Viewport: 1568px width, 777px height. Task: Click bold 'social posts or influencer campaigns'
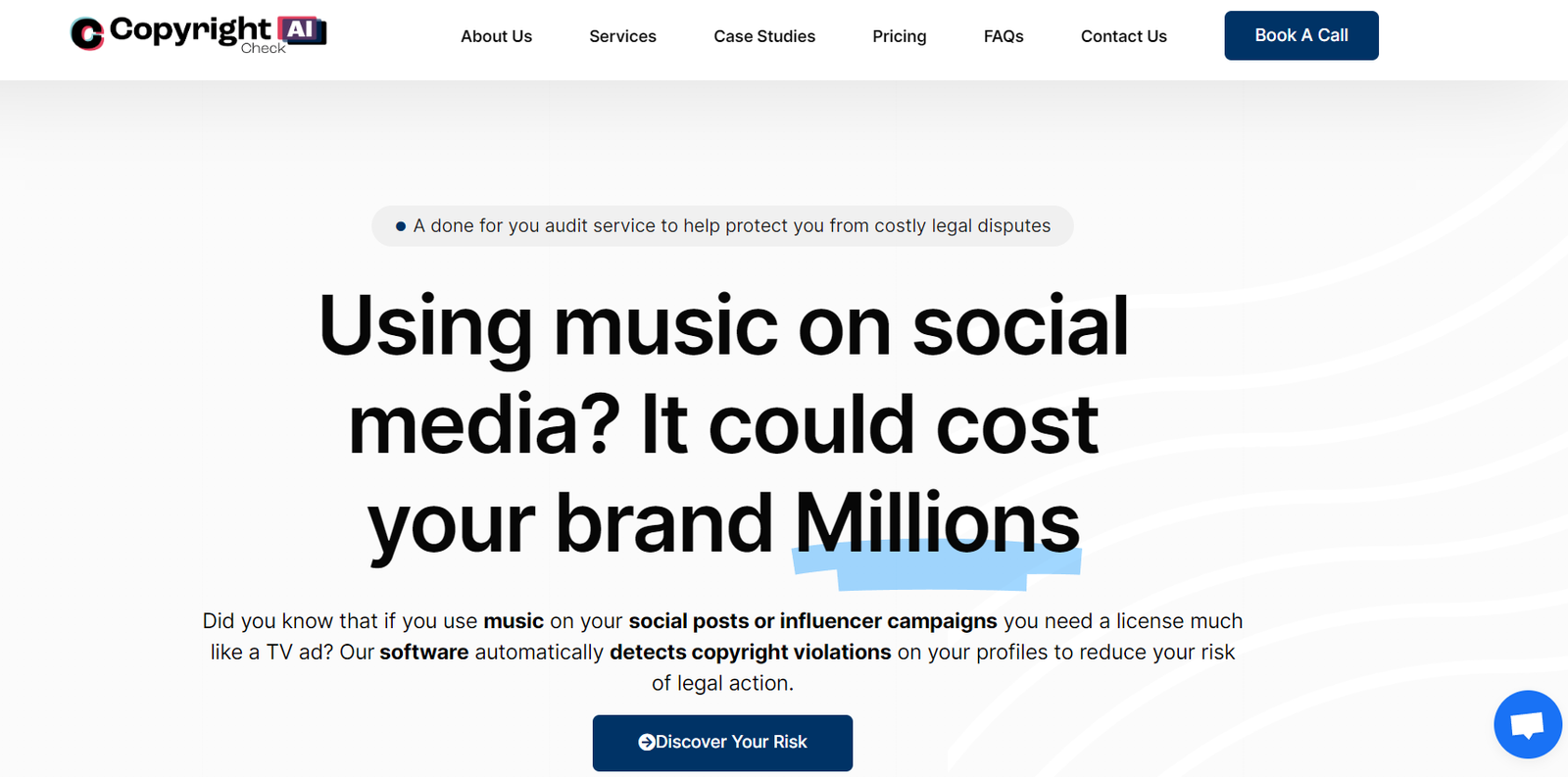tap(812, 620)
